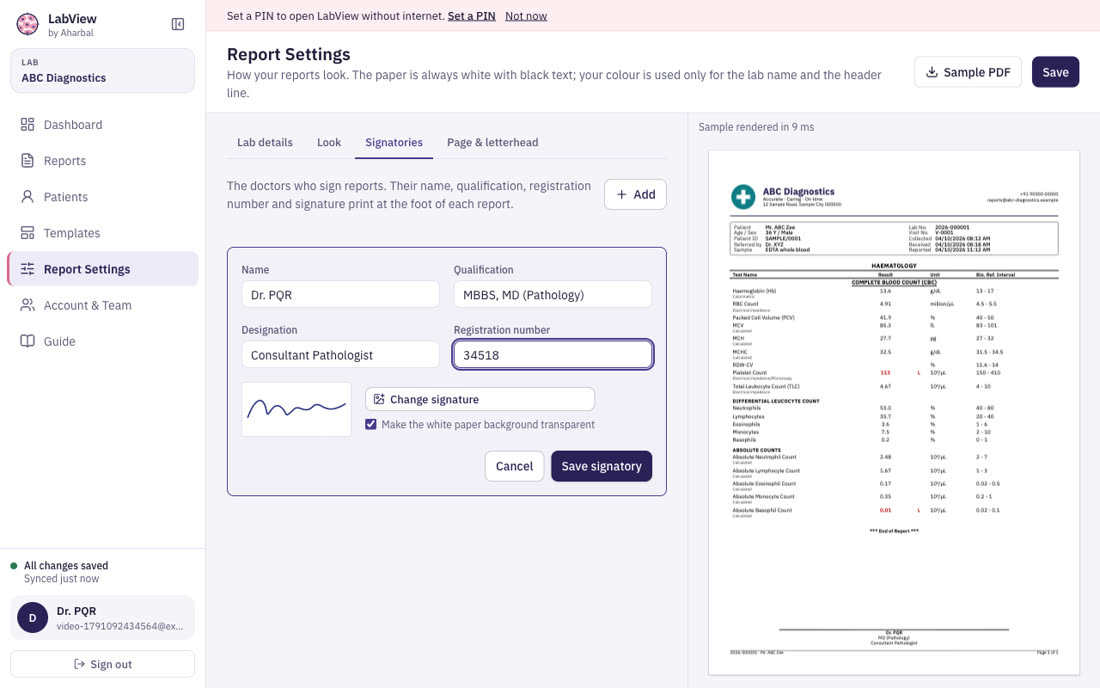Viewport: 1100px width, 688px height.
Task: Focus the Name input field
Action: (340, 295)
